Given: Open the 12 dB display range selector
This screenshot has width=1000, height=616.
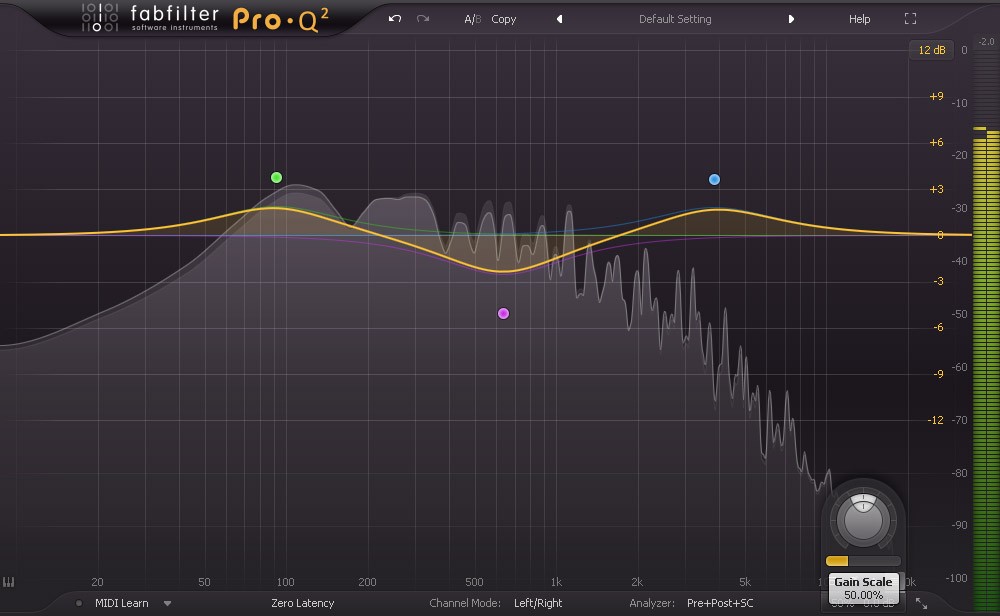Looking at the screenshot, I should coord(931,50).
